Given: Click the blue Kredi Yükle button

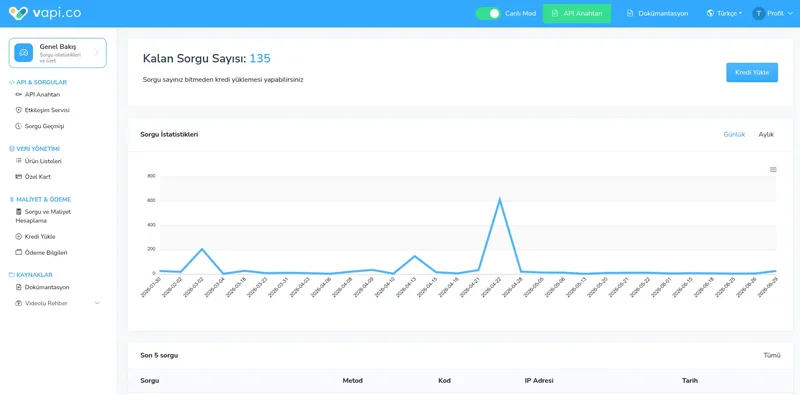Looking at the screenshot, I should 752,72.
